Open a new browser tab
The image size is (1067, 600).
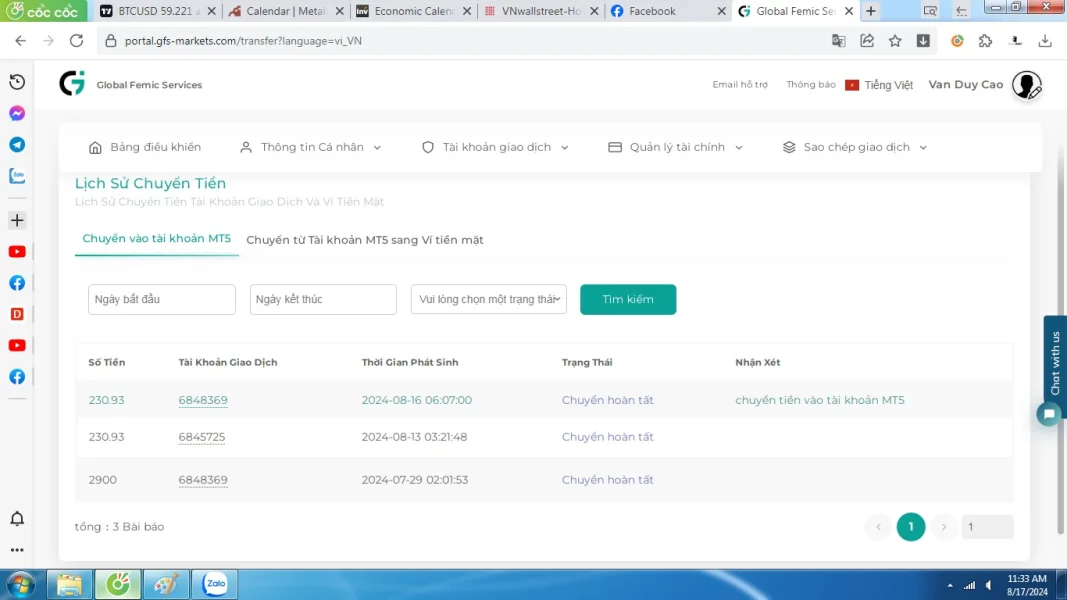[x=871, y=11]
